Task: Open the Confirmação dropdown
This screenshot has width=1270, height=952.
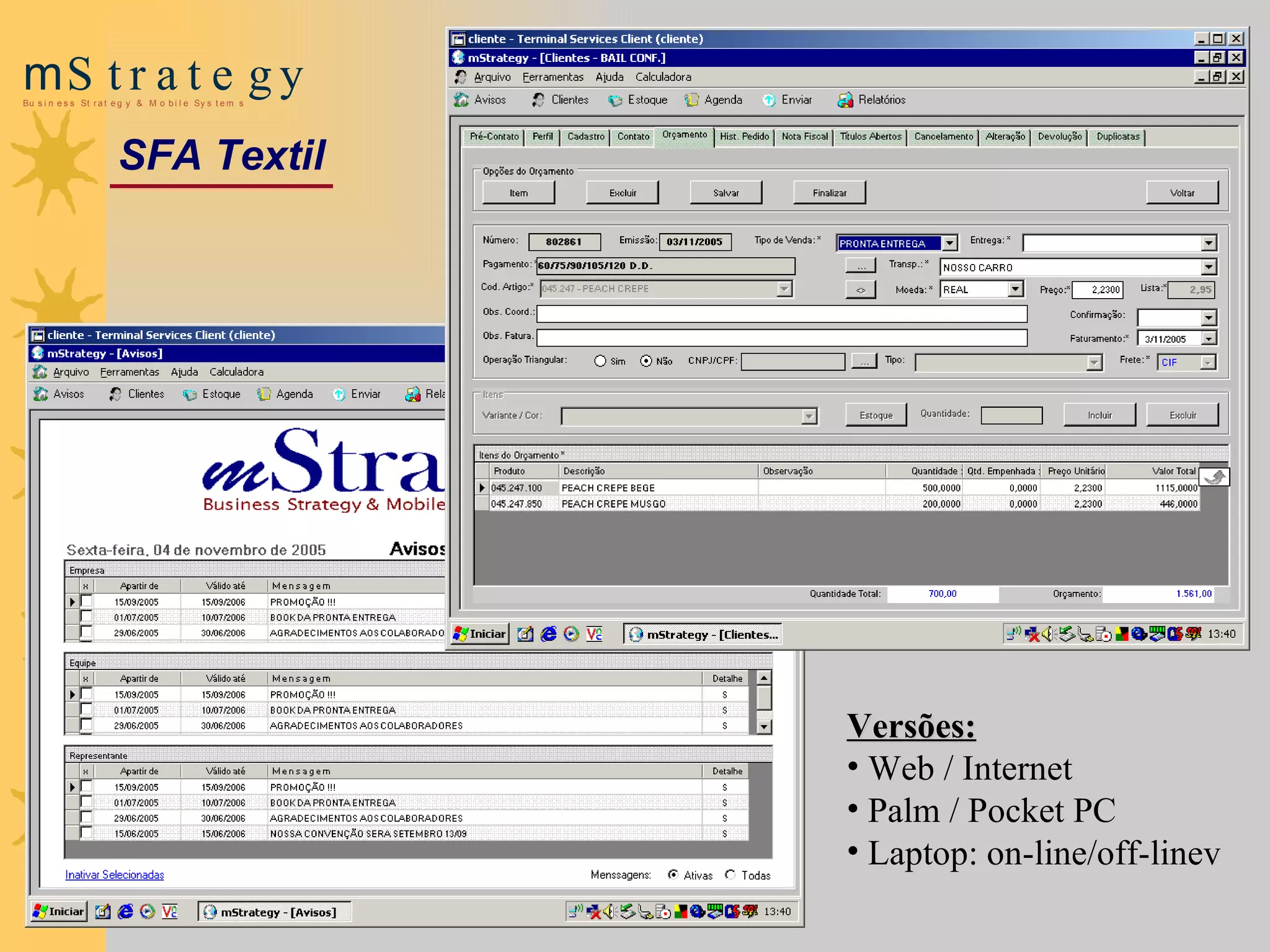Action: click(x=1208, y=317)
